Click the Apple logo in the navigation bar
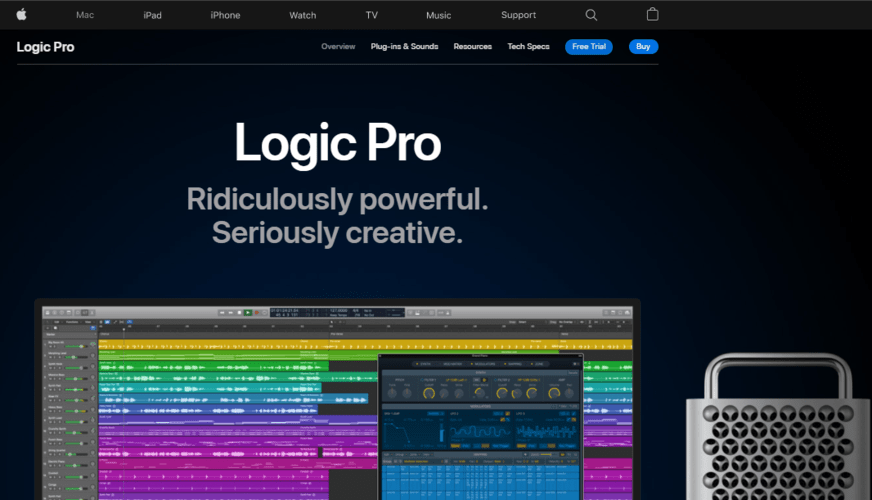This screenshot has width=872, height=500. [x=21, y=14]
